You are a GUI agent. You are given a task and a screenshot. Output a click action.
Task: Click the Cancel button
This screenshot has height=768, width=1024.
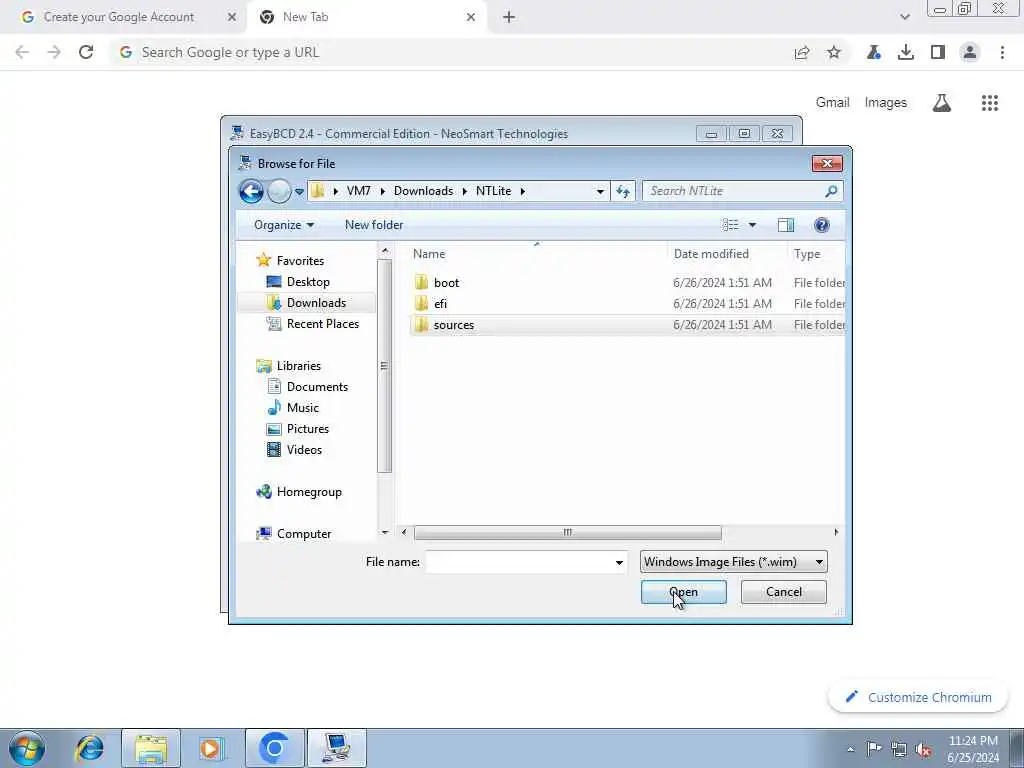783,592
